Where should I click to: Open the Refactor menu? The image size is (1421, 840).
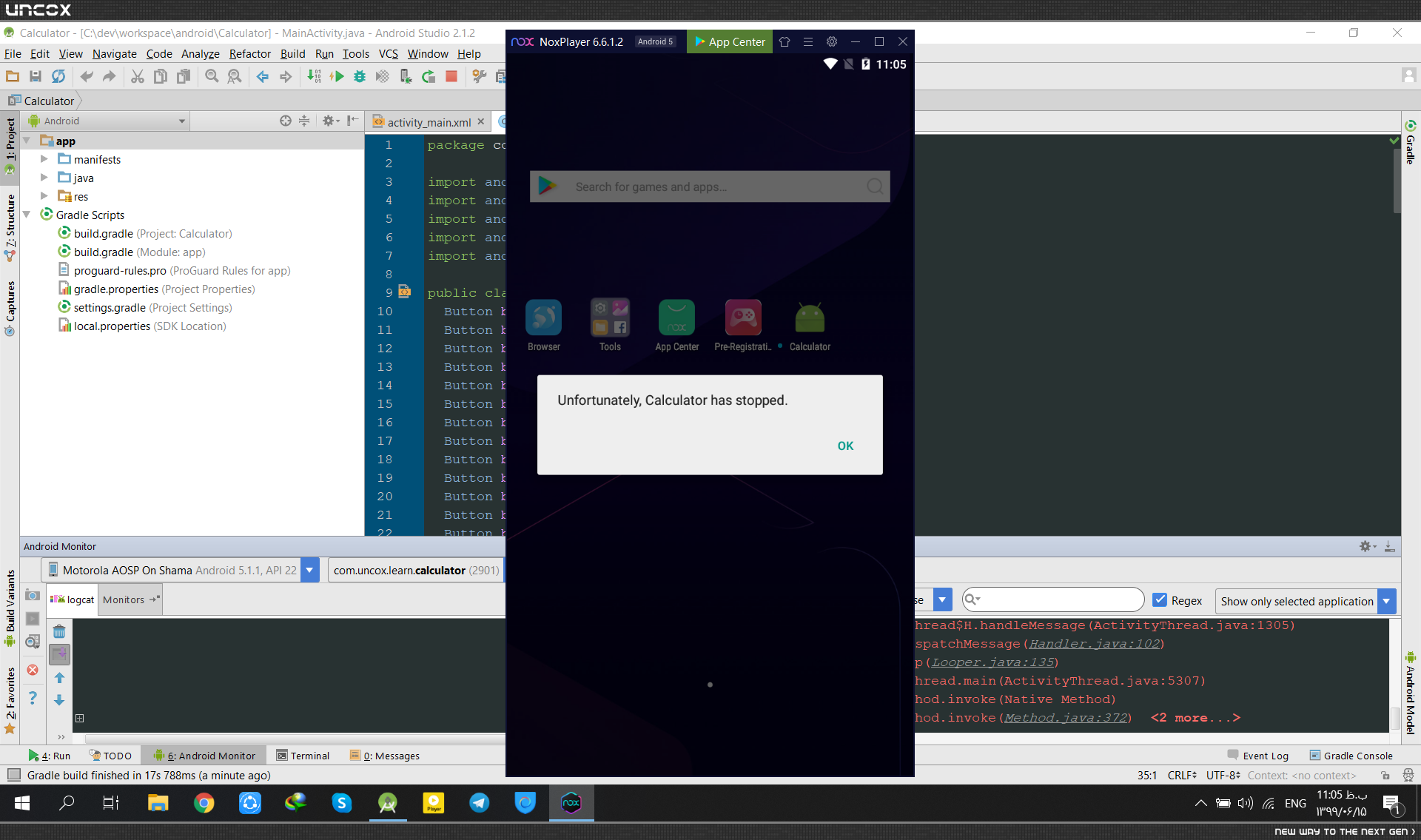click(x=250, y=53)
